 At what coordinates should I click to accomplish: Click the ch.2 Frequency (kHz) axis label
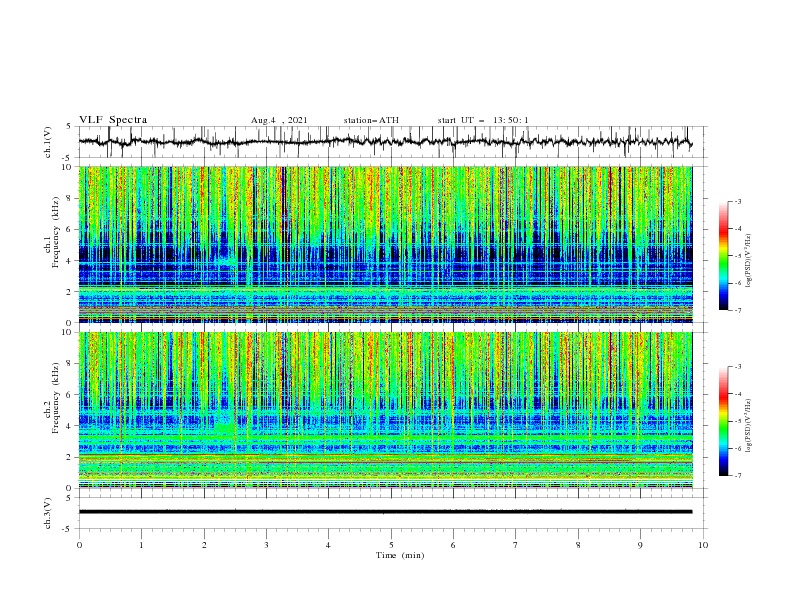click(51, 397)
